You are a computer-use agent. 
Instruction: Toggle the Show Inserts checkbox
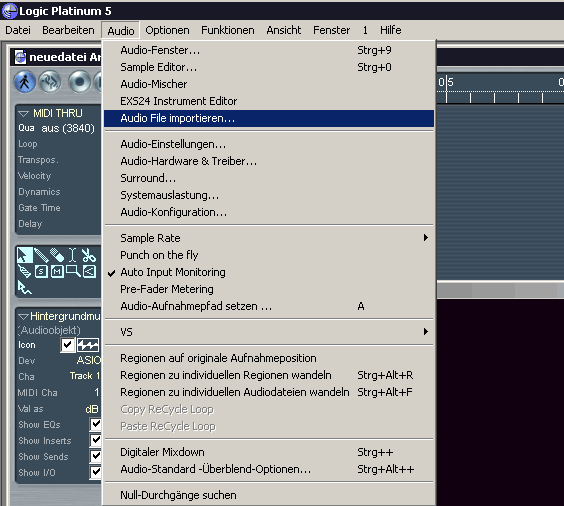pyautogui.click(x=96, y=440)
